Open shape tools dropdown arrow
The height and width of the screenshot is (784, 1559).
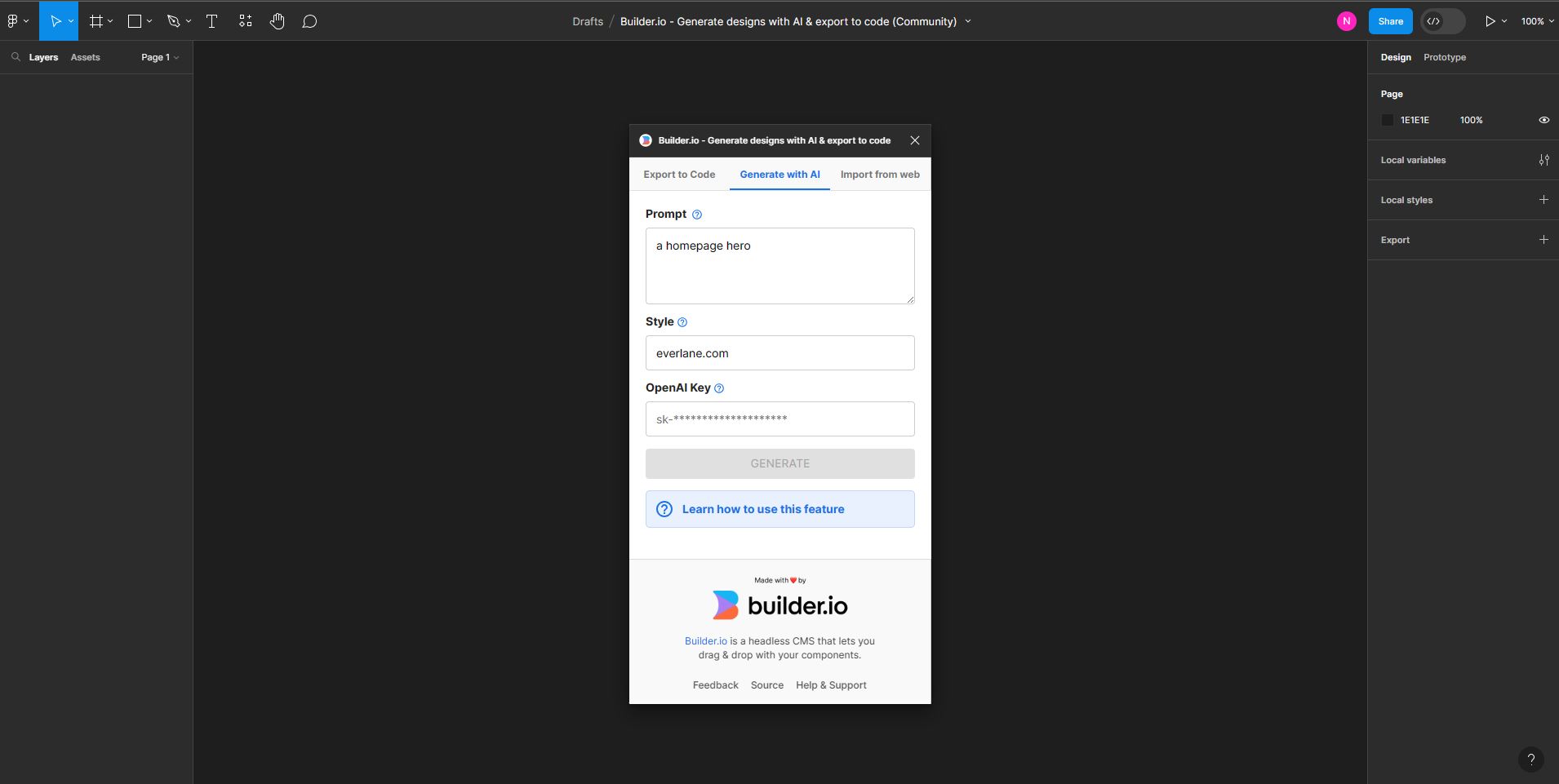tap(149, 21)
